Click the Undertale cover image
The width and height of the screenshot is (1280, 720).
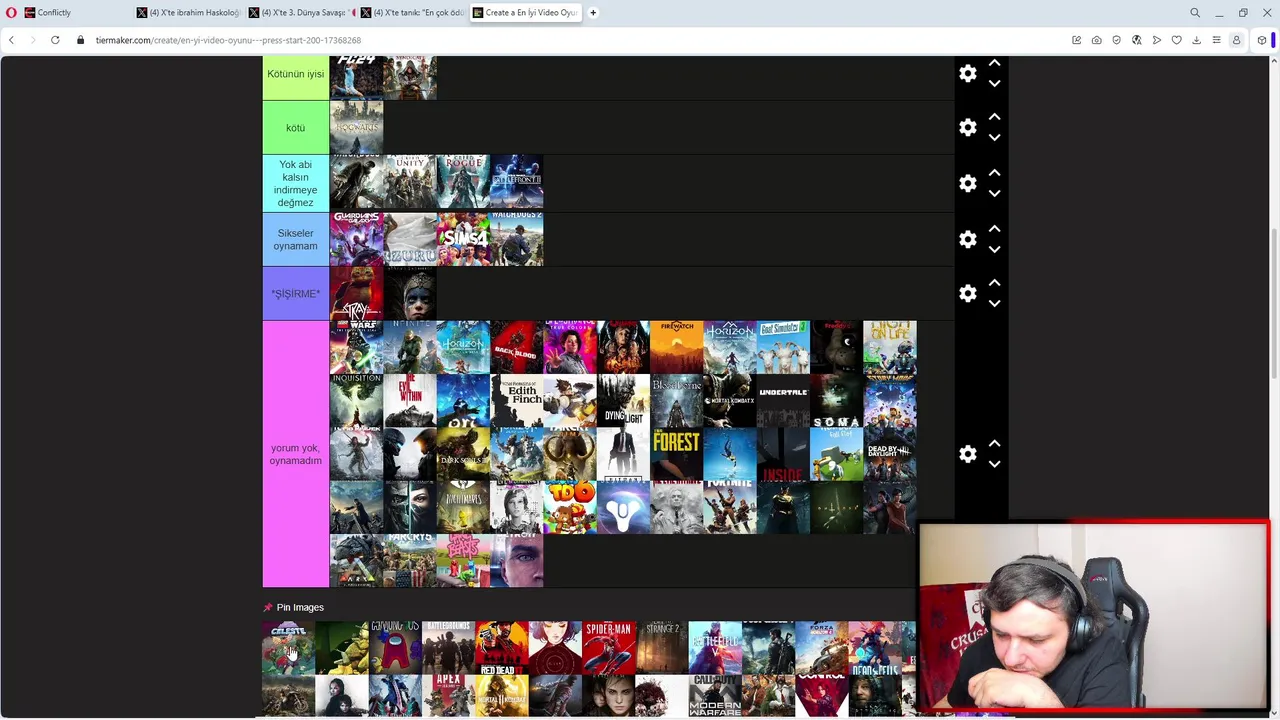[783, 401]
